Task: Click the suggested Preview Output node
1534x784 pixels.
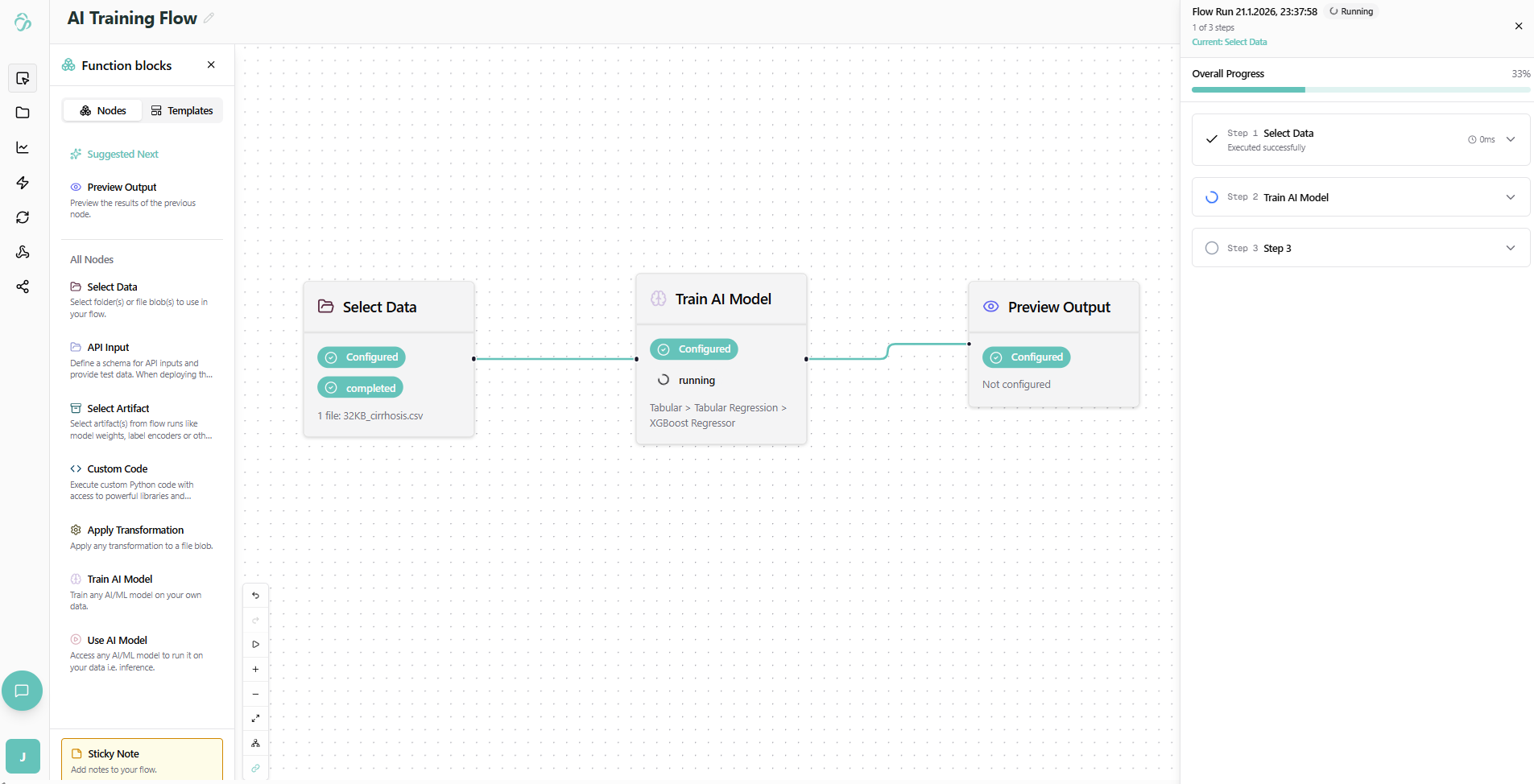Action: tap(122, 188)
